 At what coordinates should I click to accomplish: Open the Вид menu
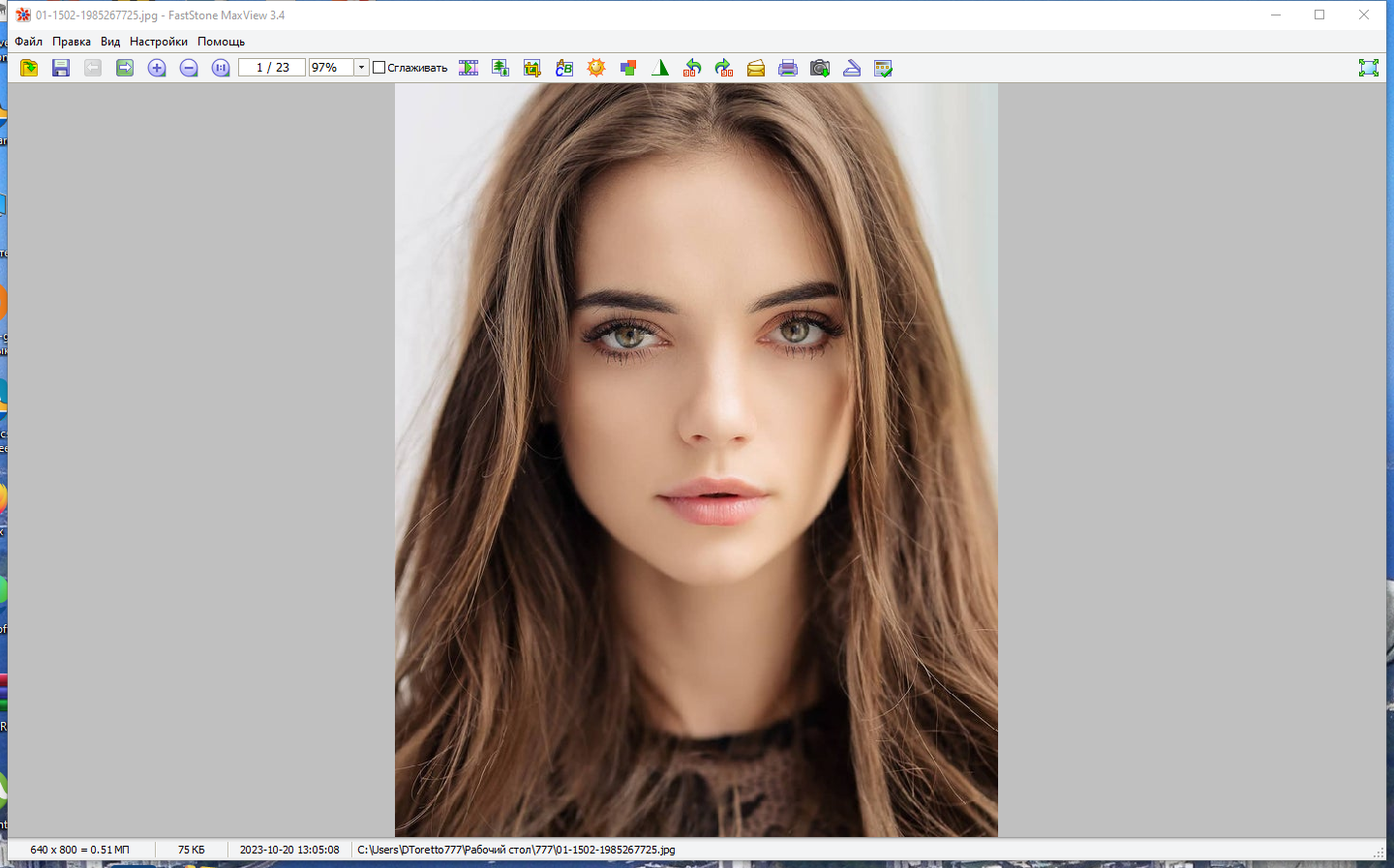pos(110,42)
